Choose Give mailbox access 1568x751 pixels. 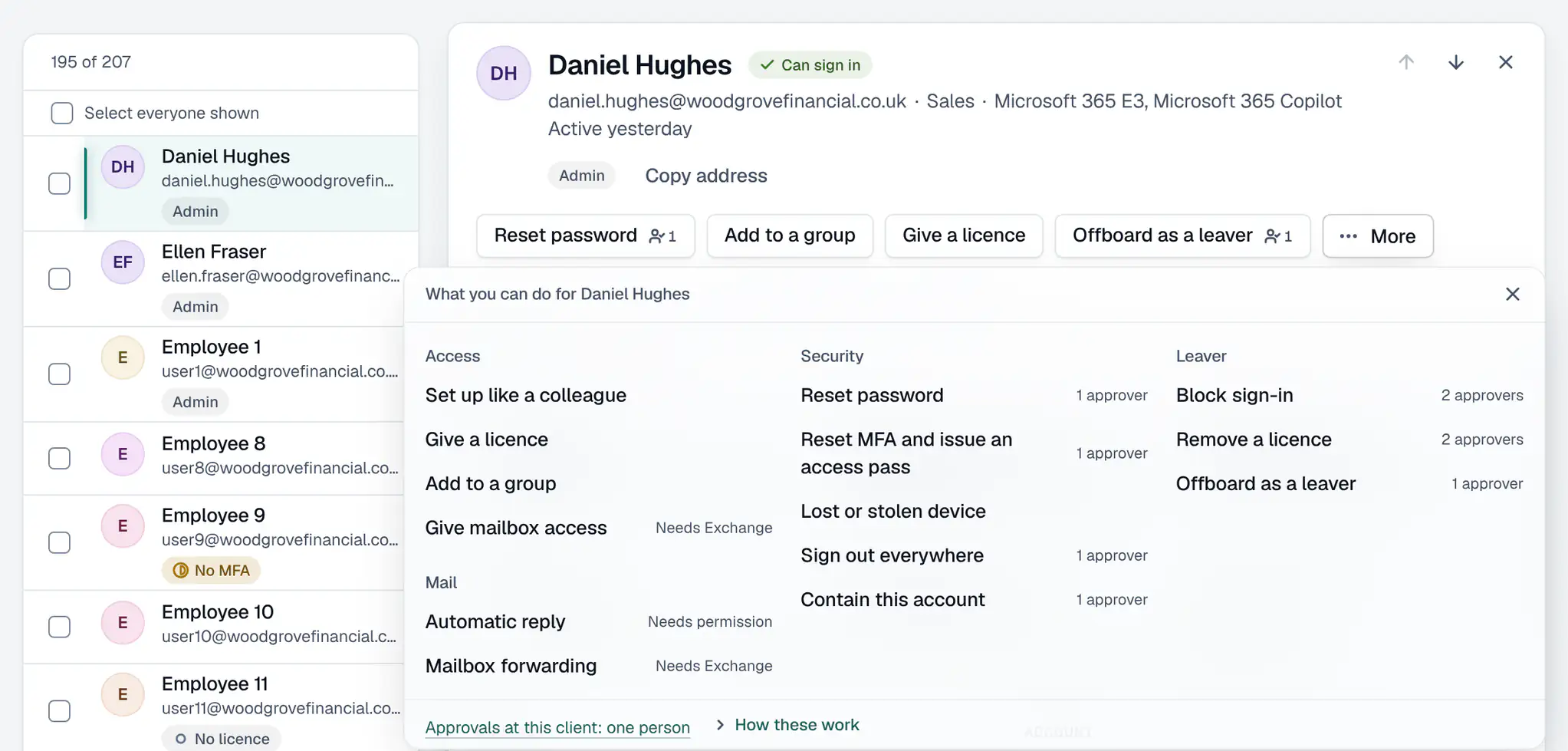coord(516,528)
